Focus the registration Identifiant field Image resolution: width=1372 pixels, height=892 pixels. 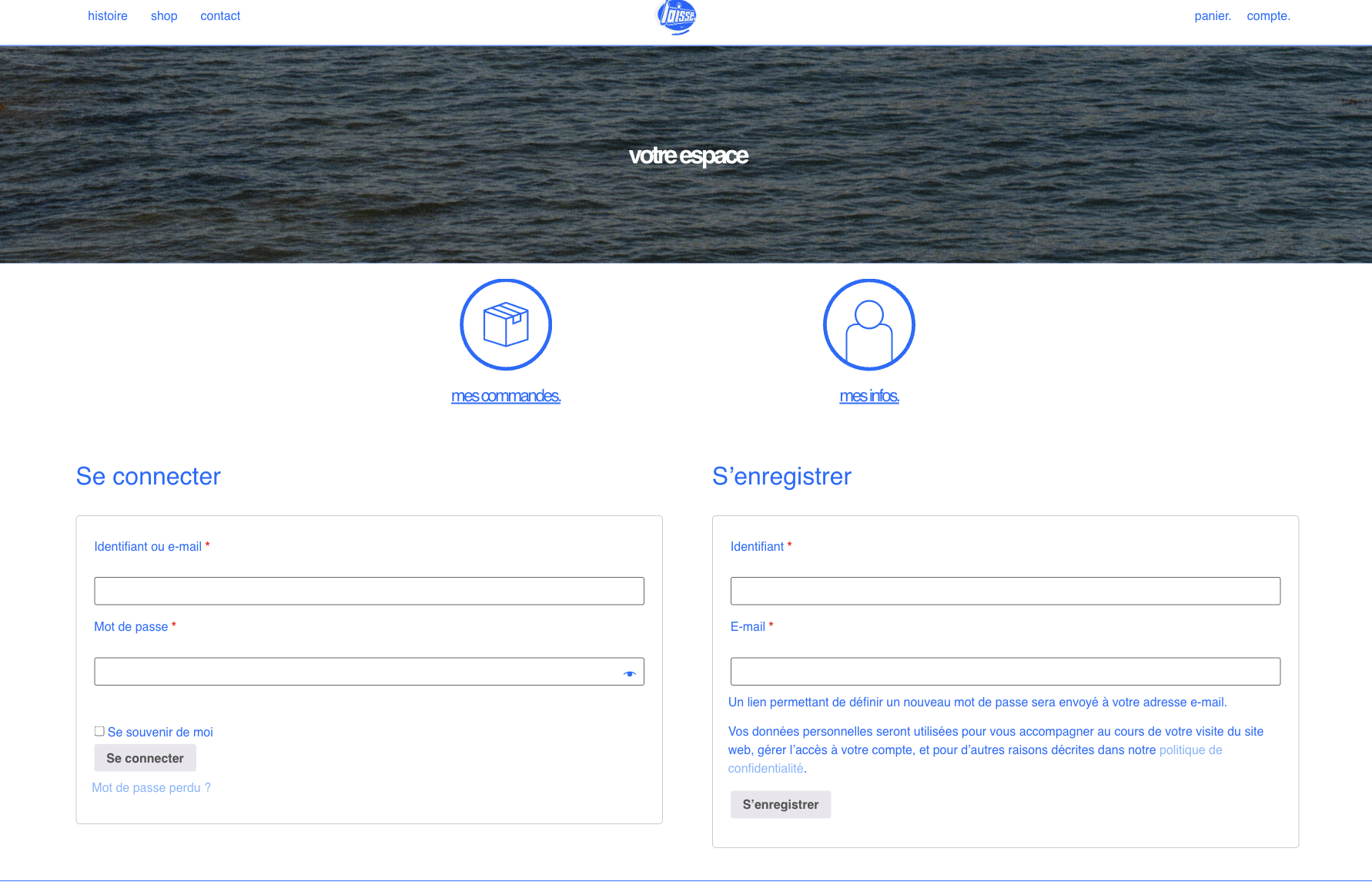(x=1005, y=591)
